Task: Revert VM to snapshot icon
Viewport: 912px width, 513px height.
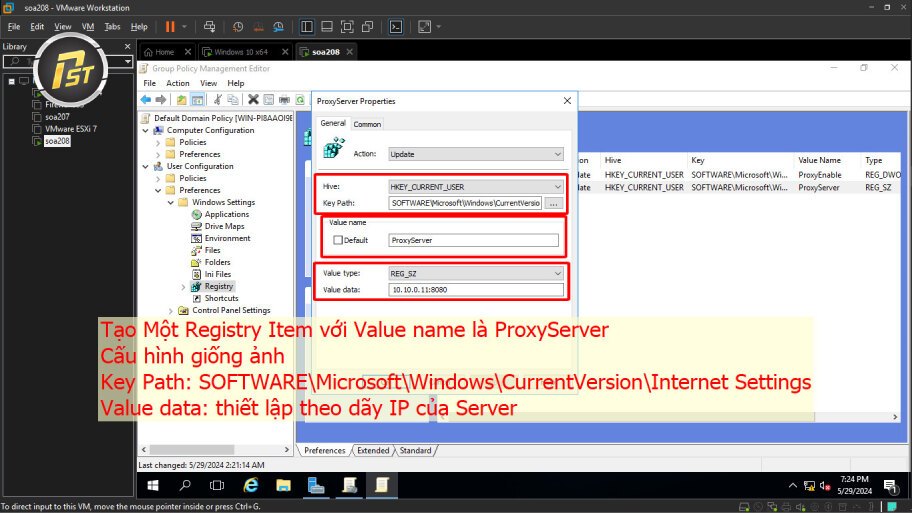Action: 258,27
